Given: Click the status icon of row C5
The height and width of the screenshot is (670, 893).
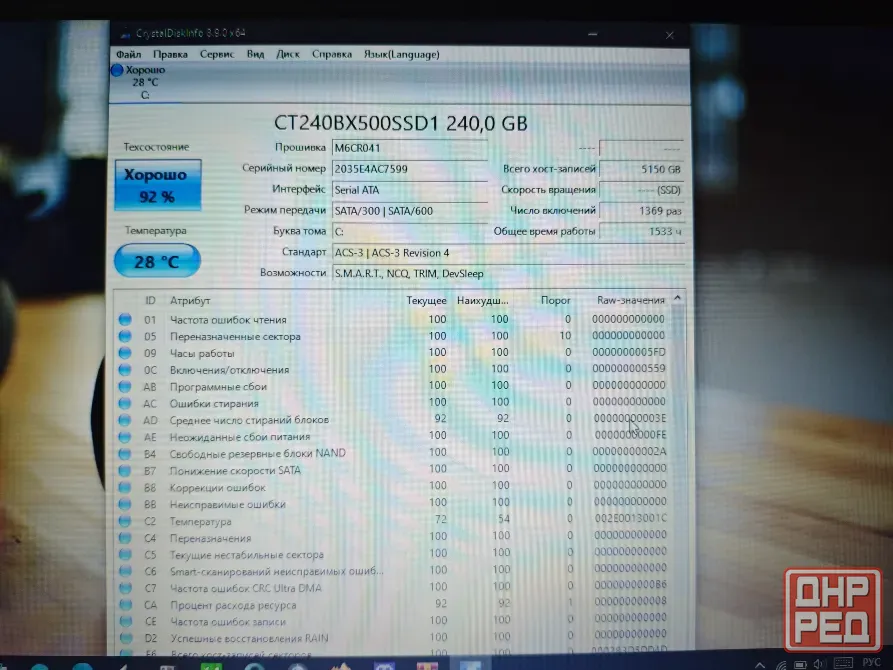Looking at the screenshot, I should (x=125, y=554).
